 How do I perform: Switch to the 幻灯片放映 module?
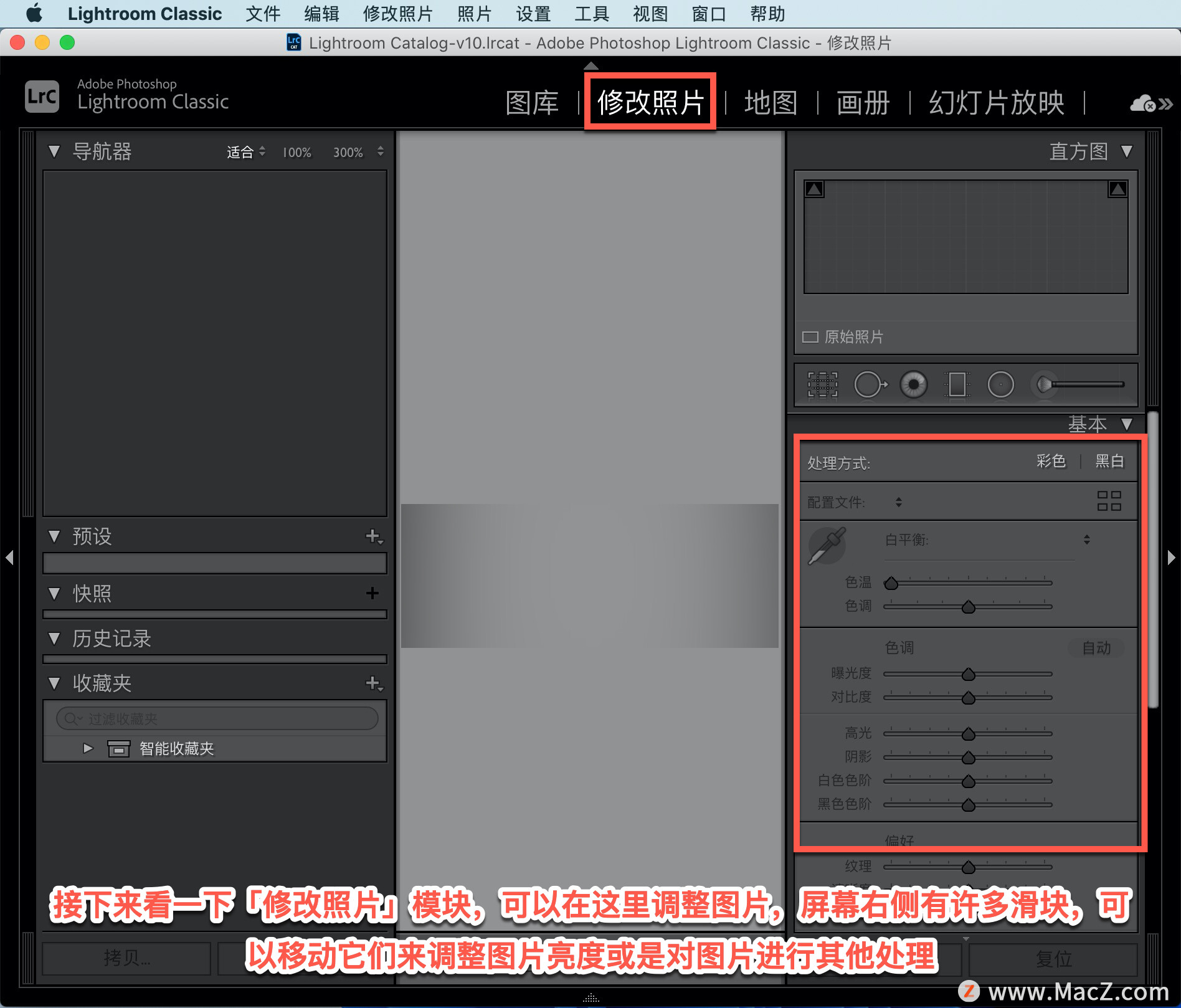click(x=997, y=103)
